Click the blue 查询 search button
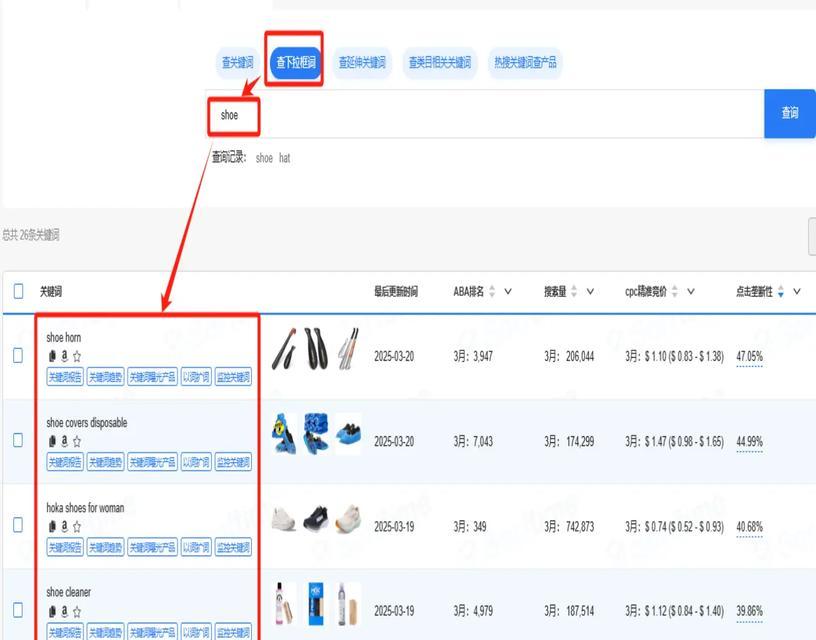 789,113
